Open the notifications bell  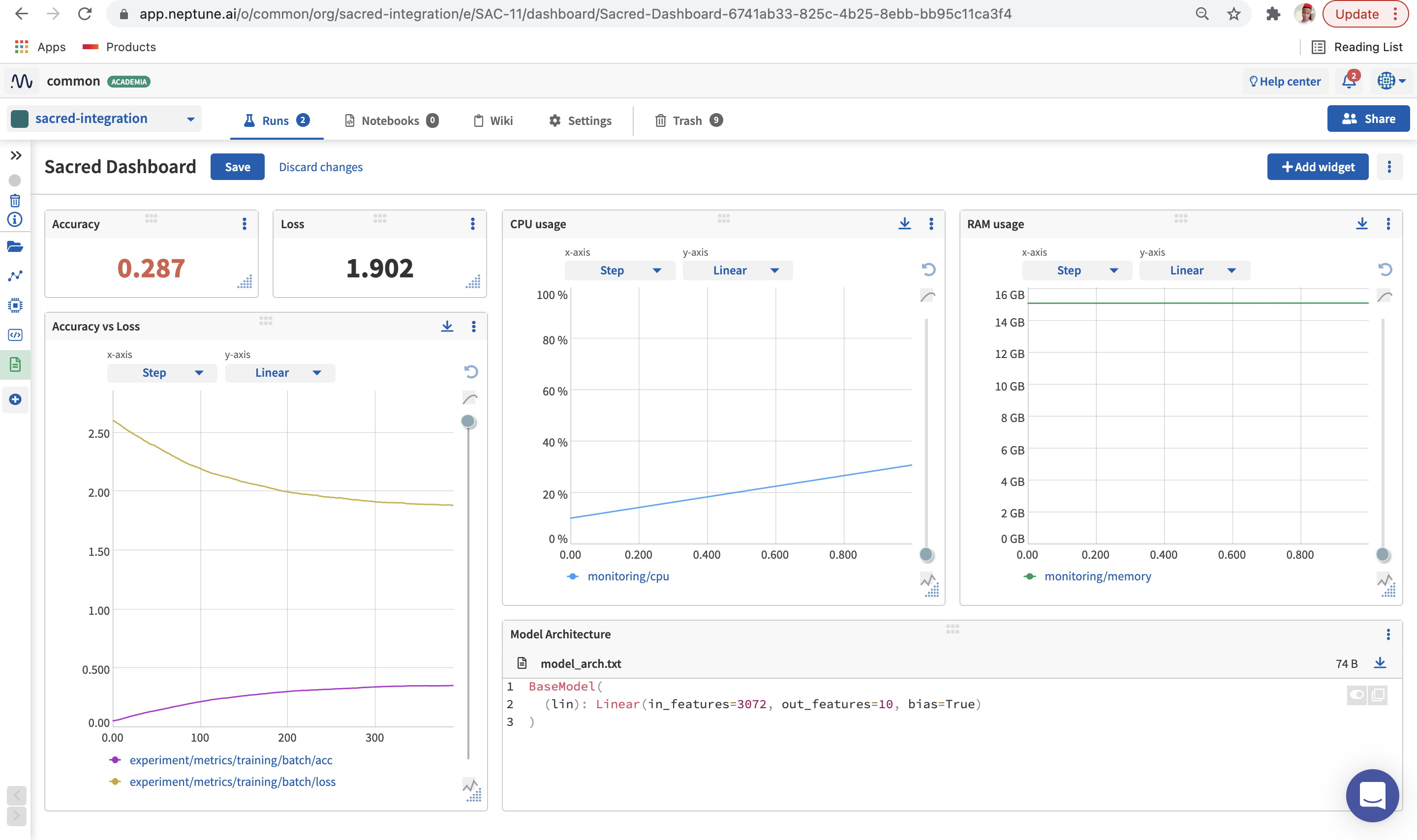coord(1349,82)
